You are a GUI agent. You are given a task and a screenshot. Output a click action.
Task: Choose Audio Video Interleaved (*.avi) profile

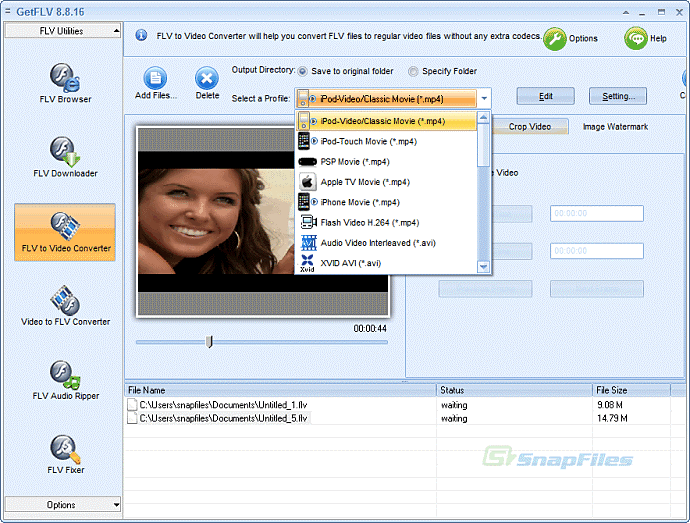click(x=386, y=243)
